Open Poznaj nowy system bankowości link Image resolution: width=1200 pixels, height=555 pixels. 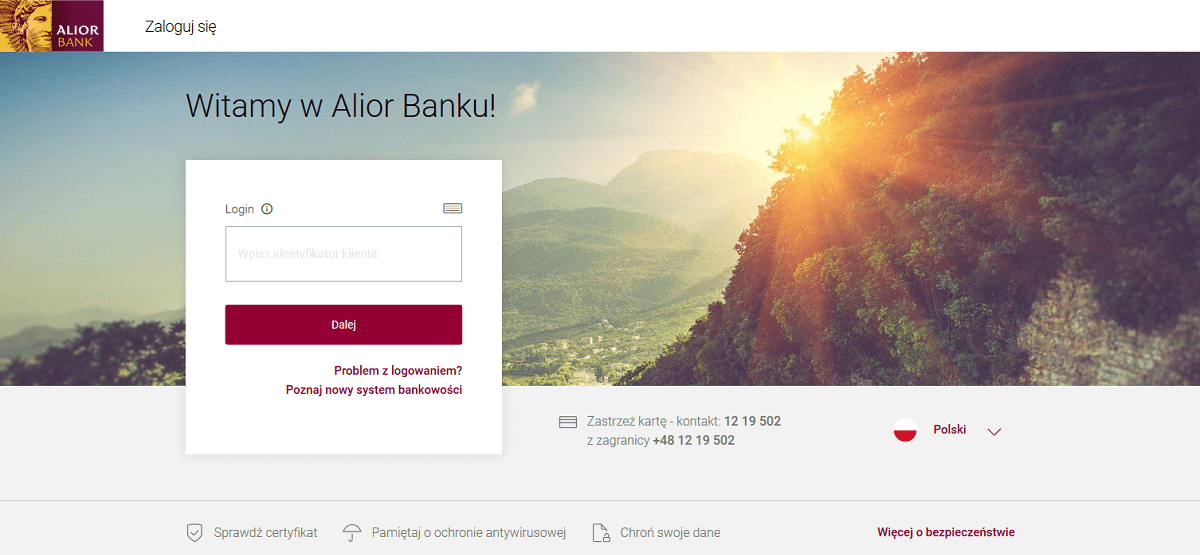point(374,390)
